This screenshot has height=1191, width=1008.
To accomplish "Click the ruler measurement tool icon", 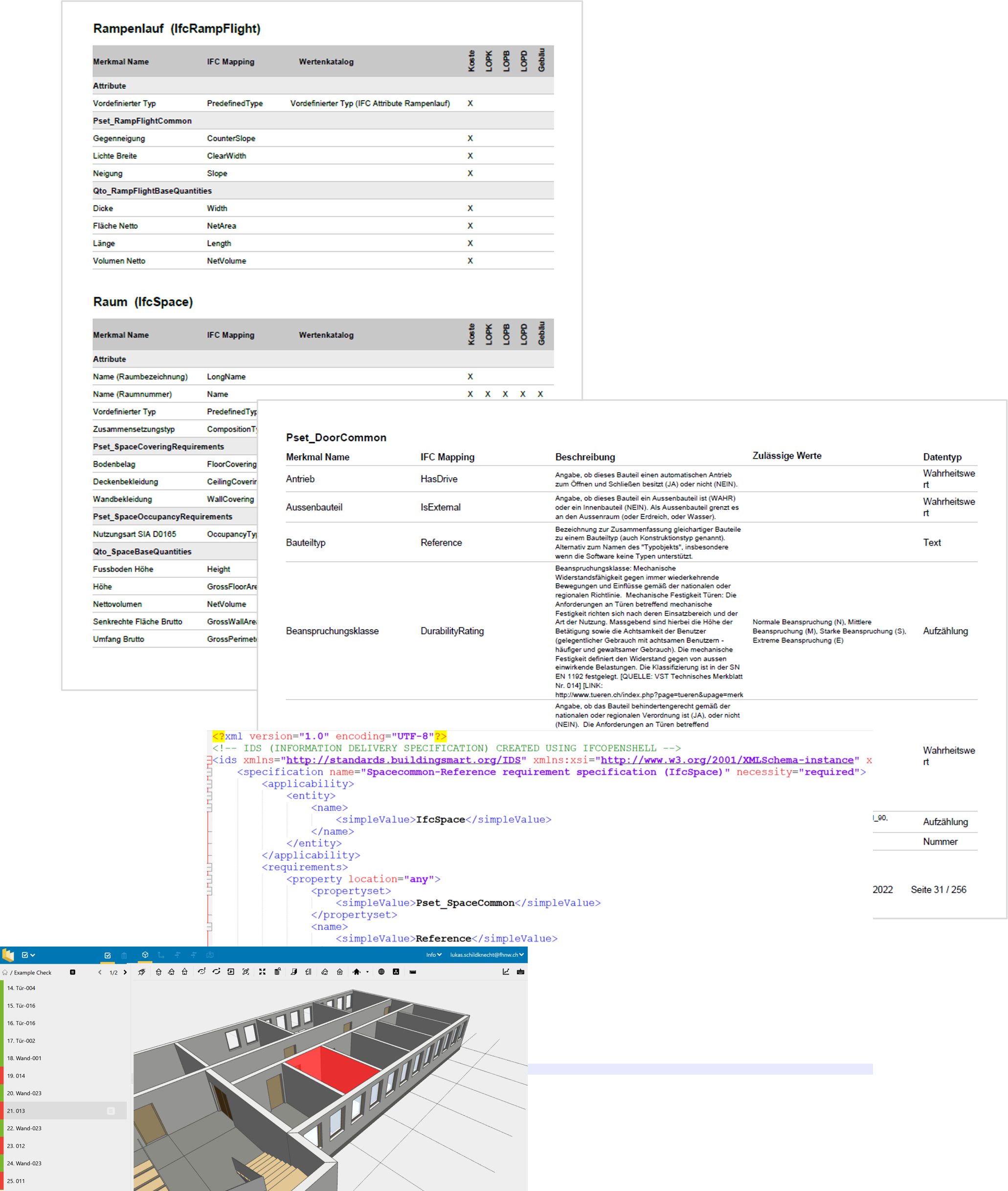I will (413, 971).
